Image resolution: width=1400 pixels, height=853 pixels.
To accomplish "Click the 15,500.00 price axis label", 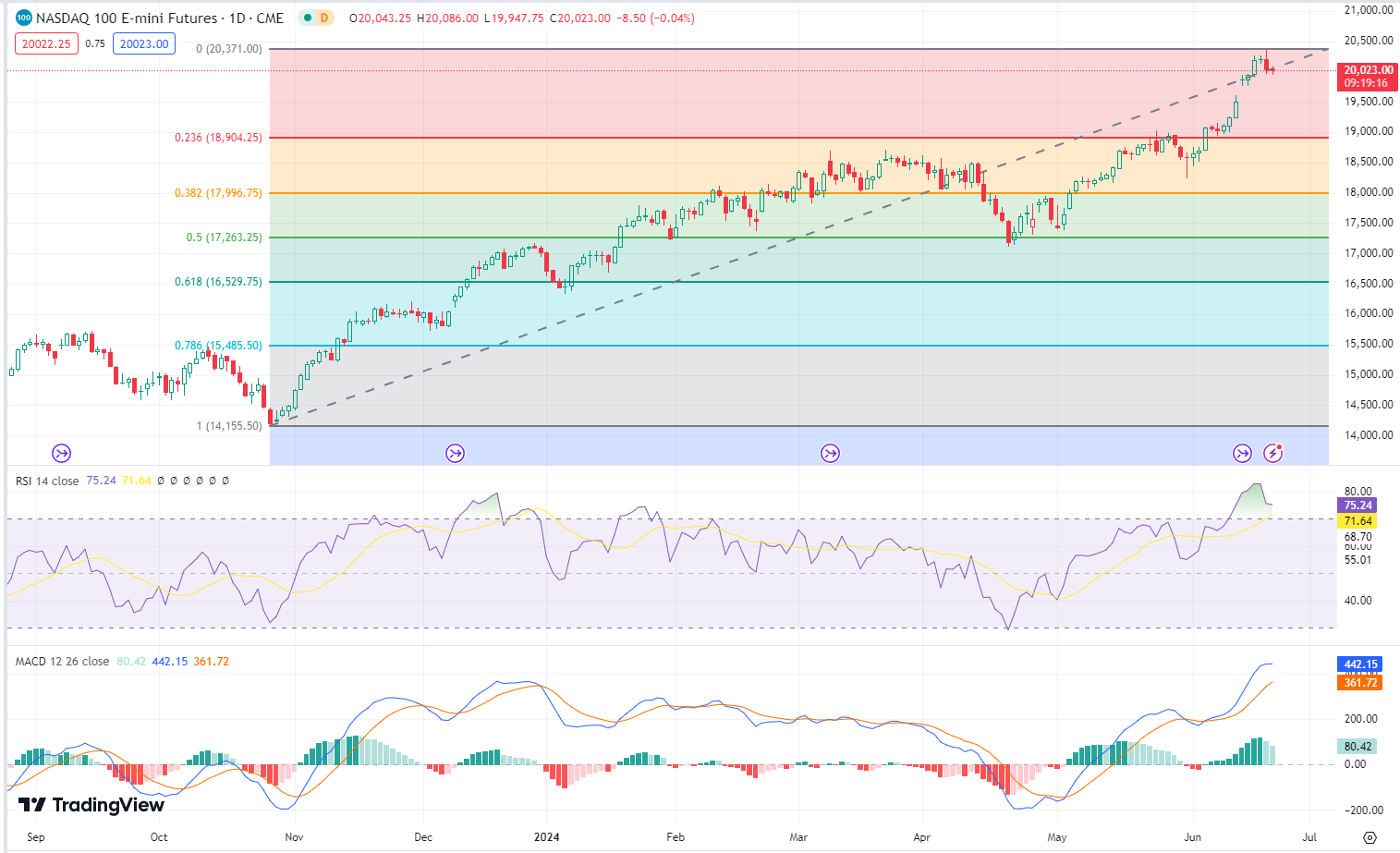I will pos(1369,344).
